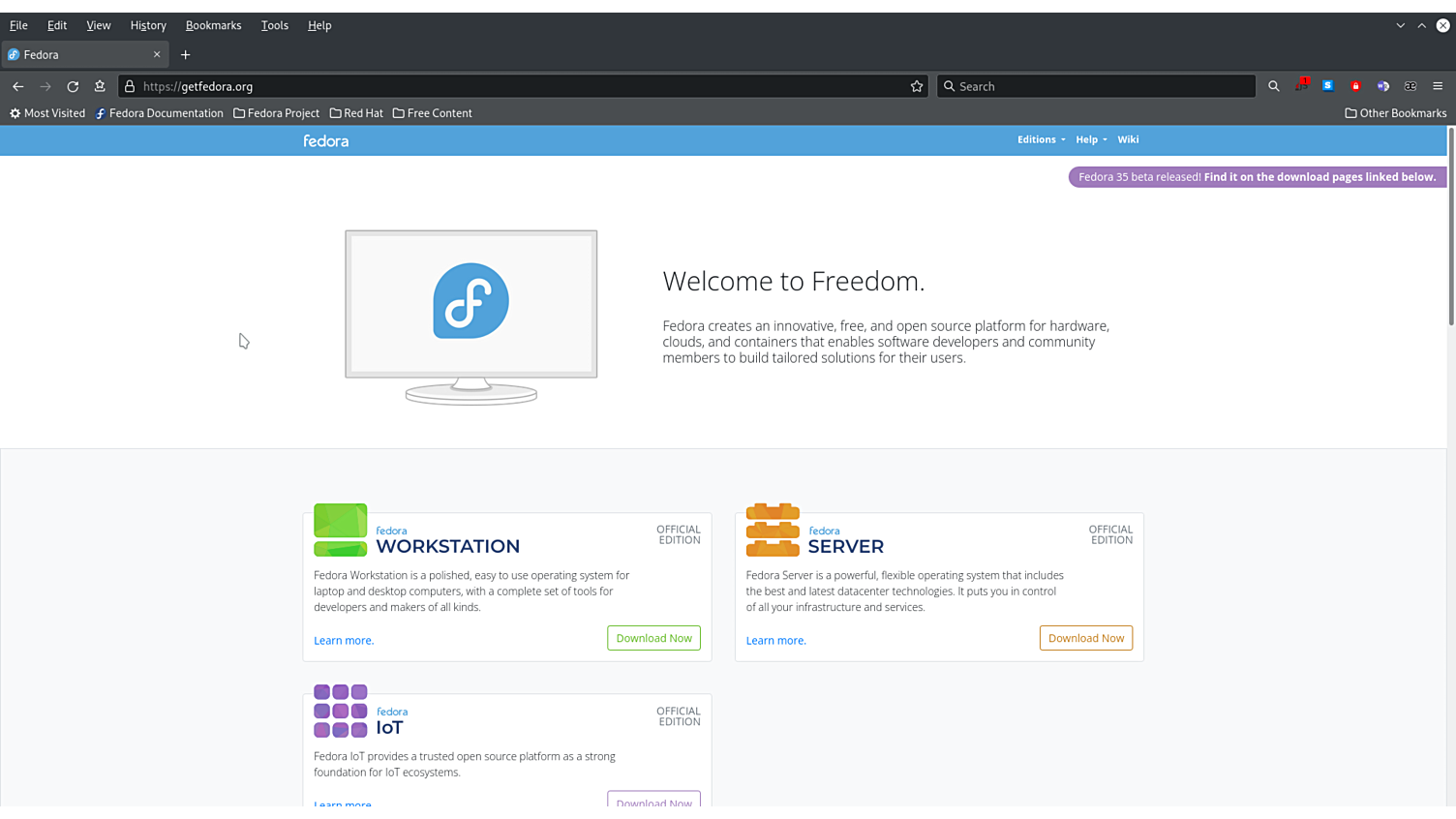Expand the Editions dropdown
1456x819 pixels.
[x=1041, y=139]
